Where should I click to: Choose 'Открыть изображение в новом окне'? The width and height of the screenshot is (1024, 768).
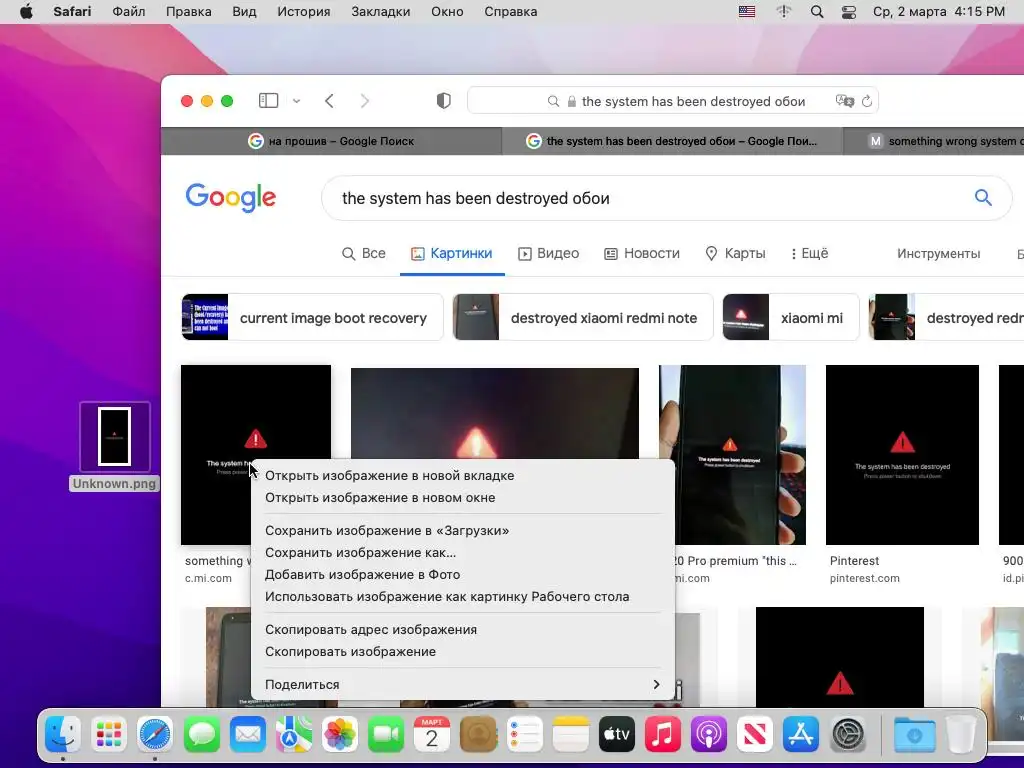pyautogui.click(x=462, y=498)
